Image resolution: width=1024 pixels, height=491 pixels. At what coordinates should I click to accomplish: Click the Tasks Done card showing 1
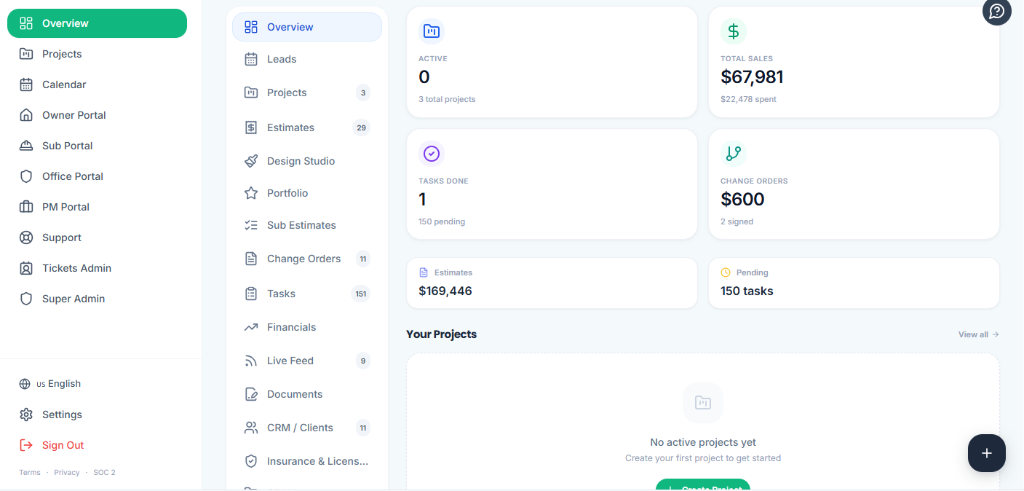[552, 184]
